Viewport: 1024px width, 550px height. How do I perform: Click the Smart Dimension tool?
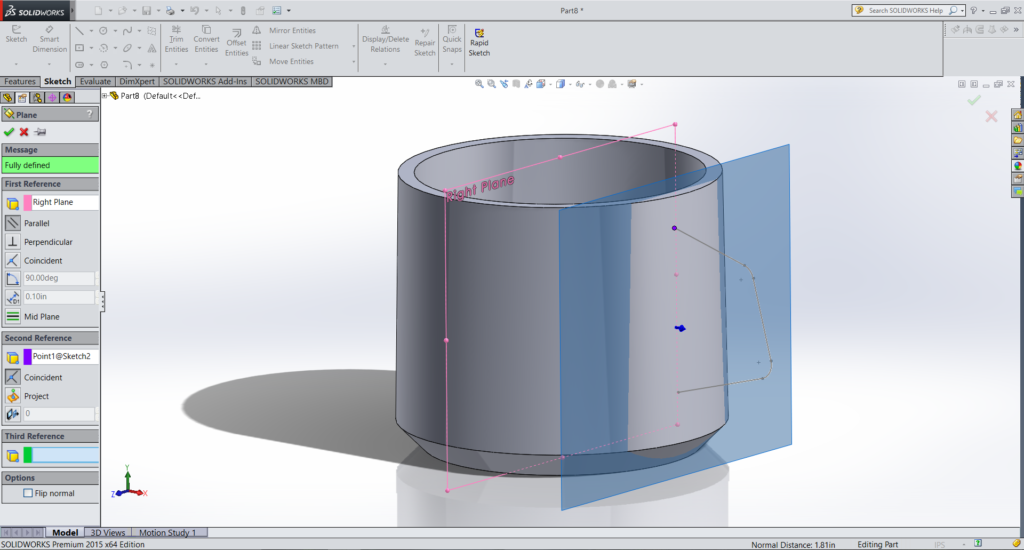point(49,40)
